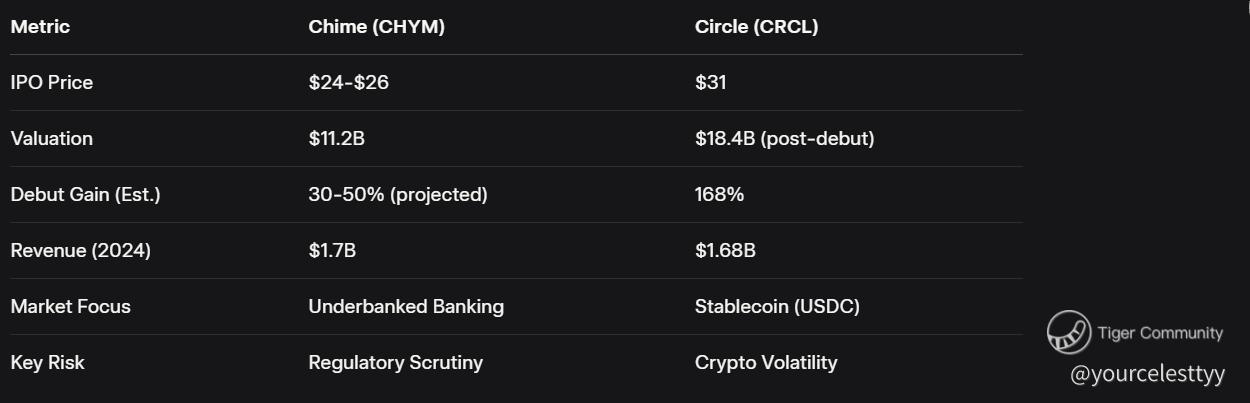Click the 30-50% (projected) cell

click(x=397, y=195)
